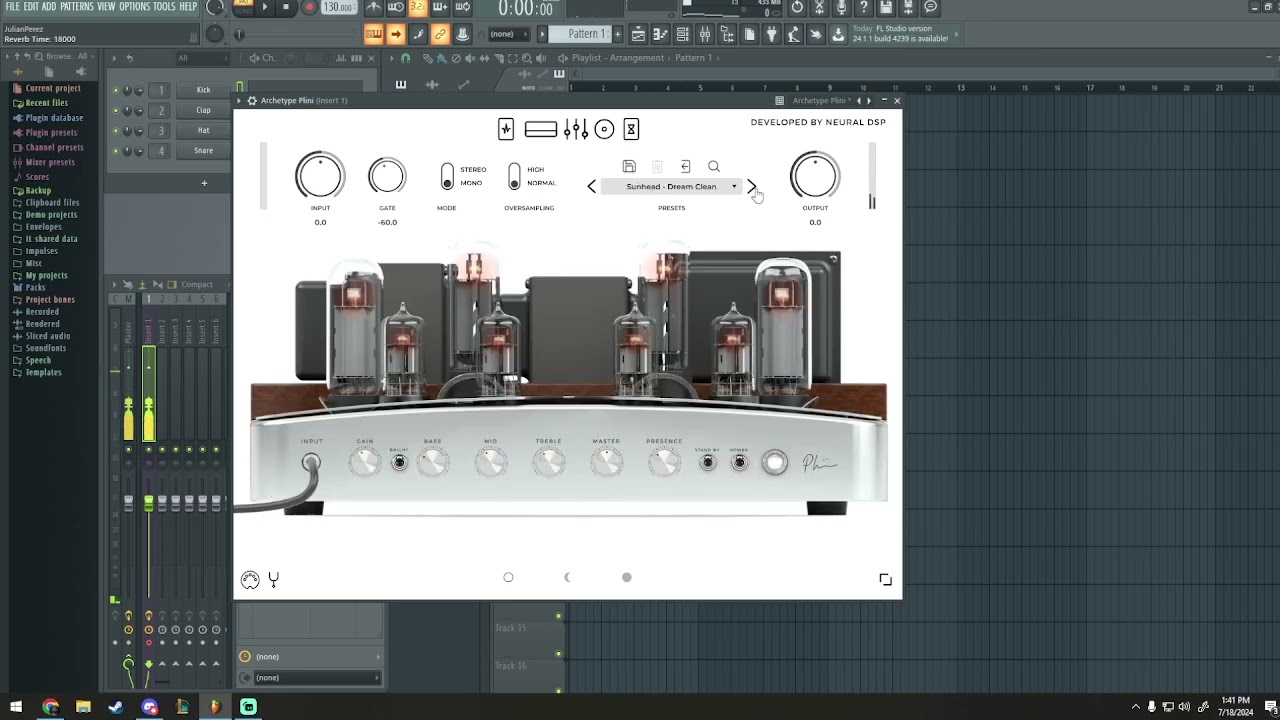Click the resize corner icon in plugin
This screenshot has width=1280, height=720.
[885, 579]
